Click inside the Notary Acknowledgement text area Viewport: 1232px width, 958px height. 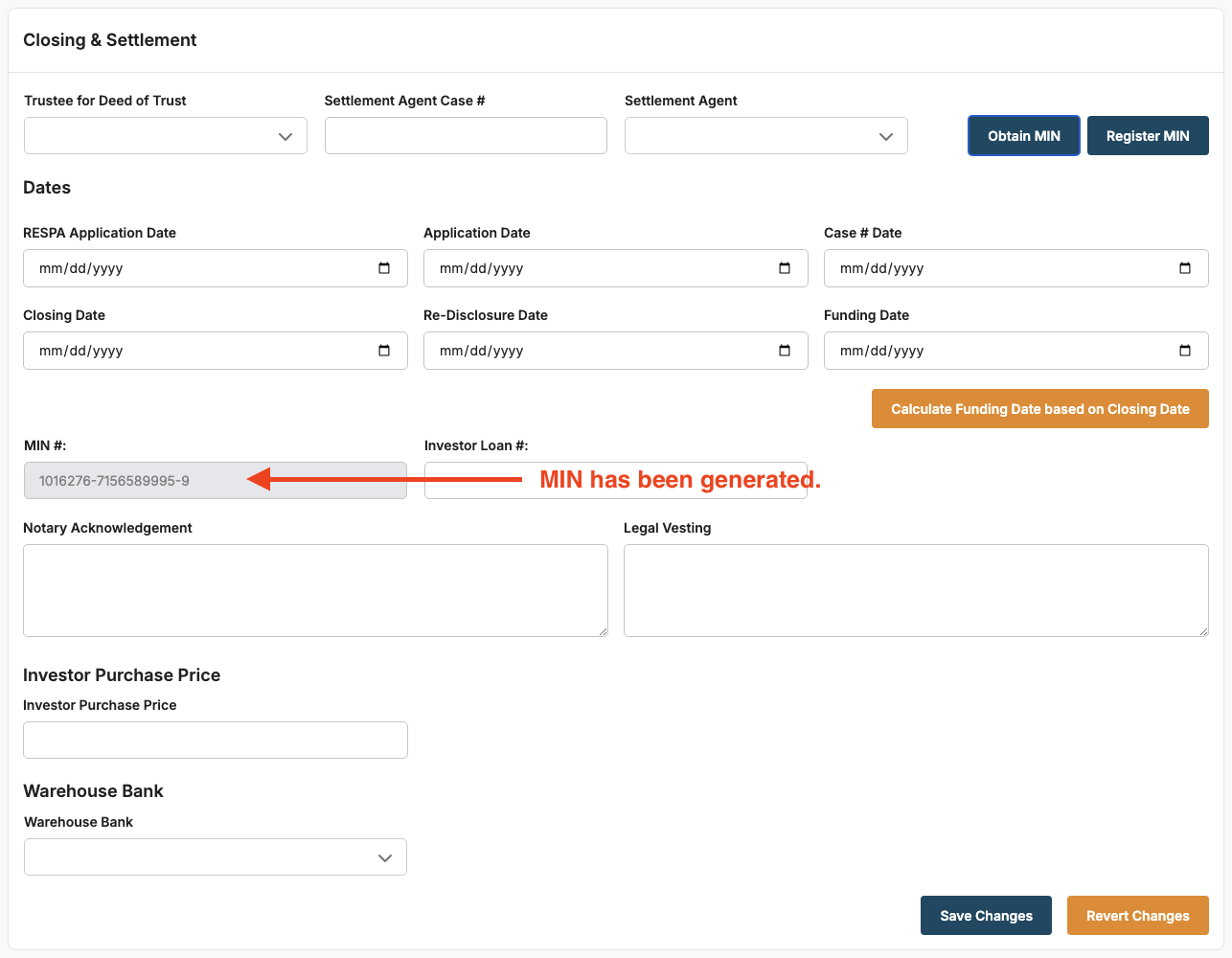click(315, 590)
